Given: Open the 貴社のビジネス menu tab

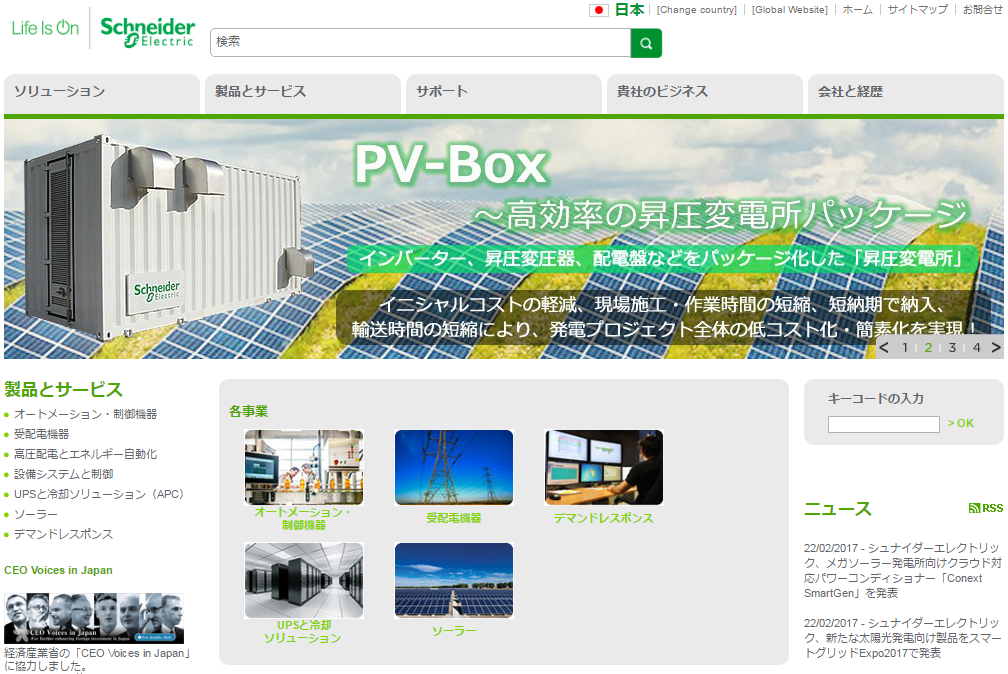Looking at the screenshot, I should pos(705,94).
